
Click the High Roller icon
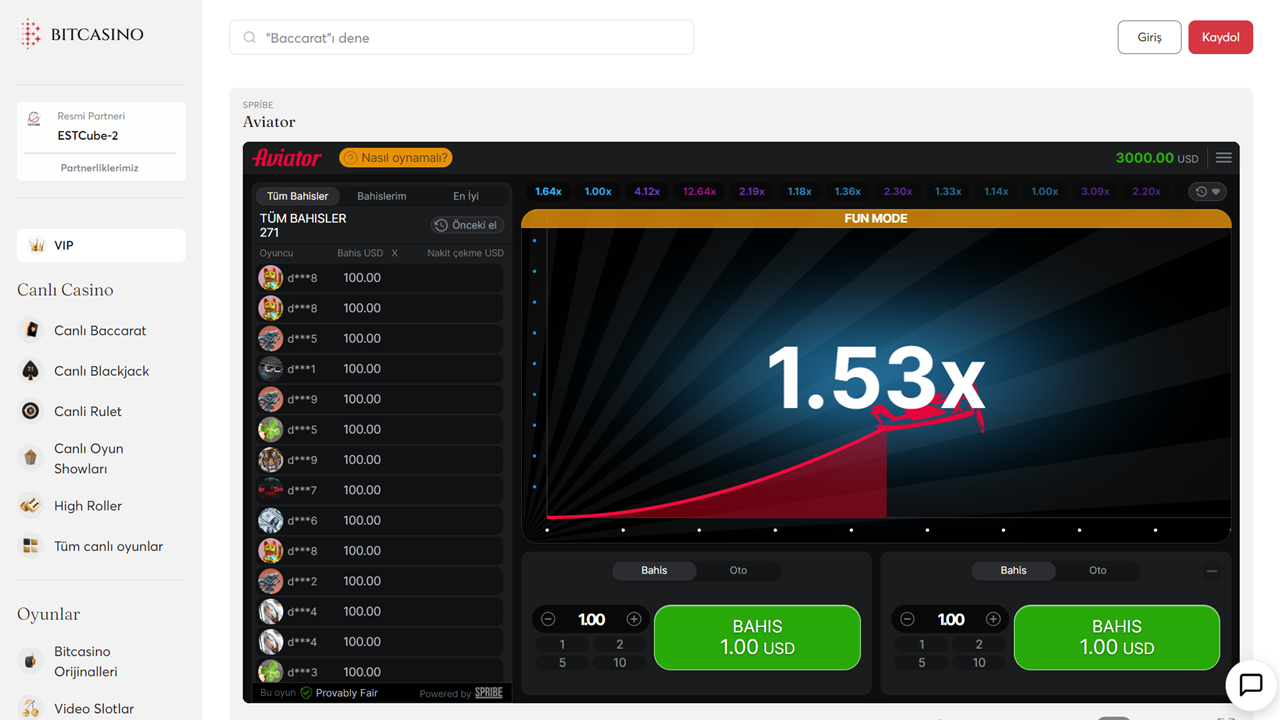[31, 506]
